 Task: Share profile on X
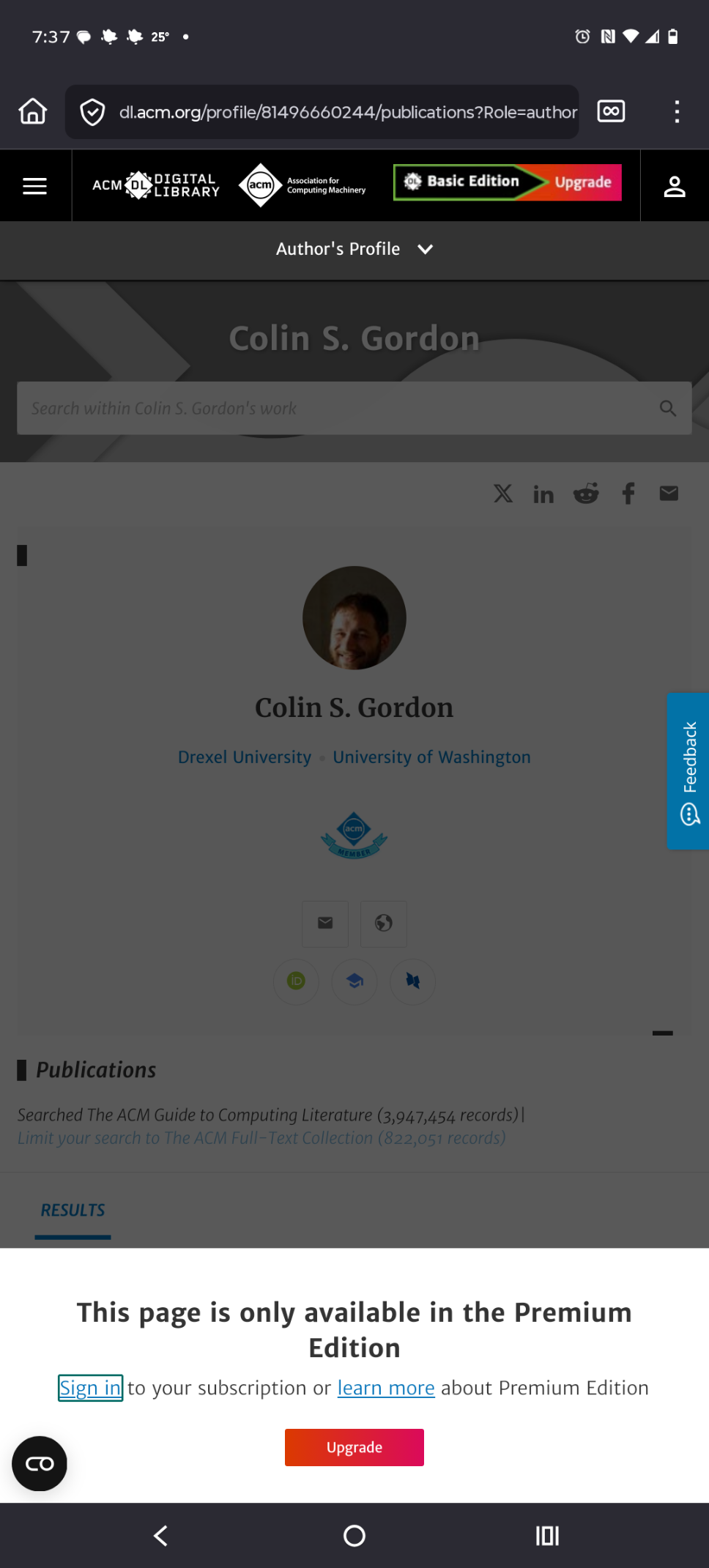tap(503, 493)
